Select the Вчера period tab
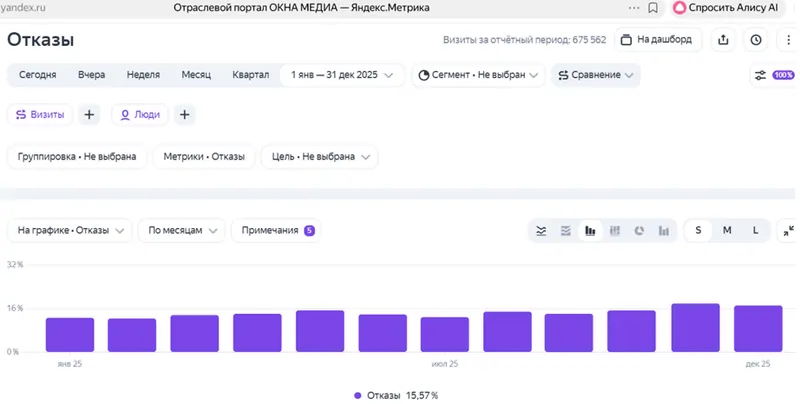 click(x=91, y=74)
